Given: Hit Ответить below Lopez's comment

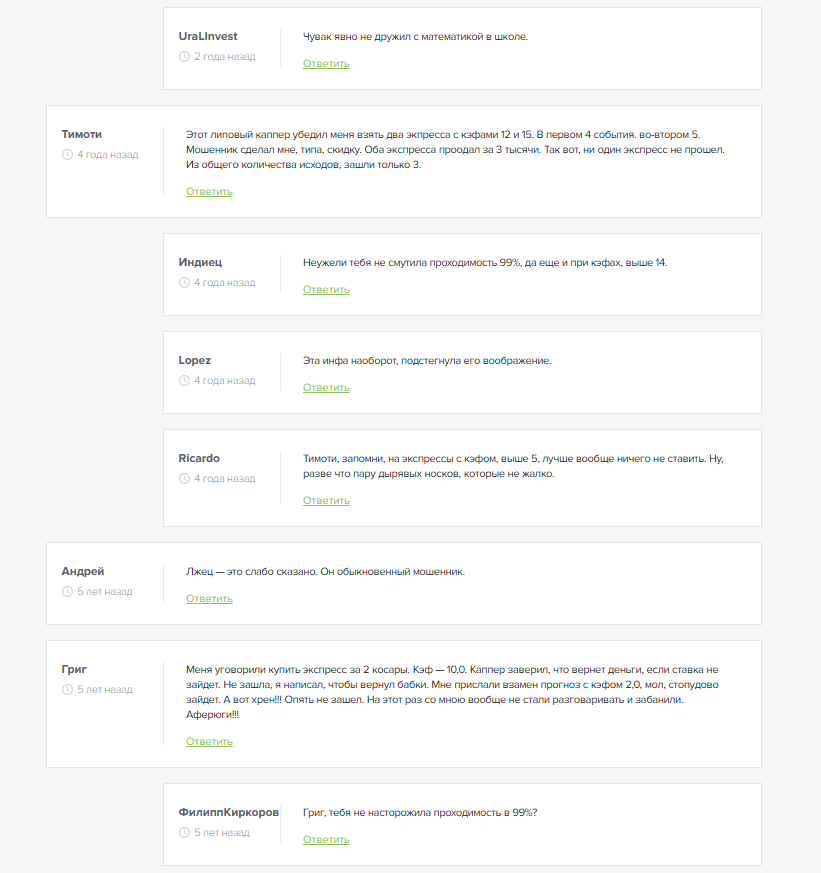Looking at the screenshot, I should click(x=326, y=388).
